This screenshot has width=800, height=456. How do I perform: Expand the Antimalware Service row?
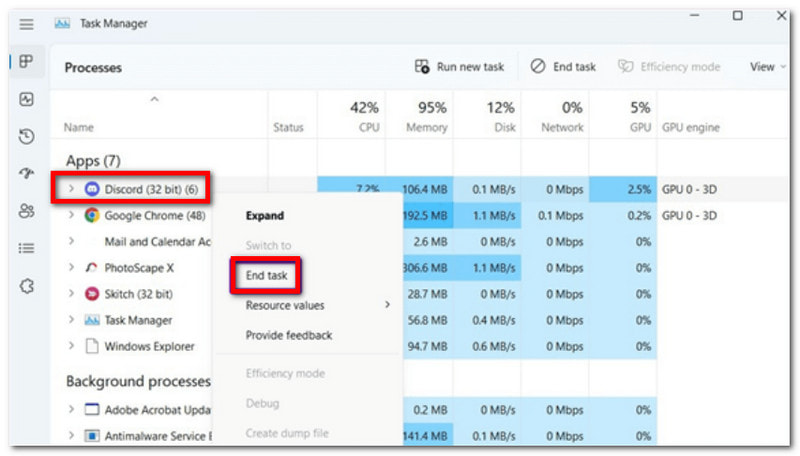click(x=71, y=436)
